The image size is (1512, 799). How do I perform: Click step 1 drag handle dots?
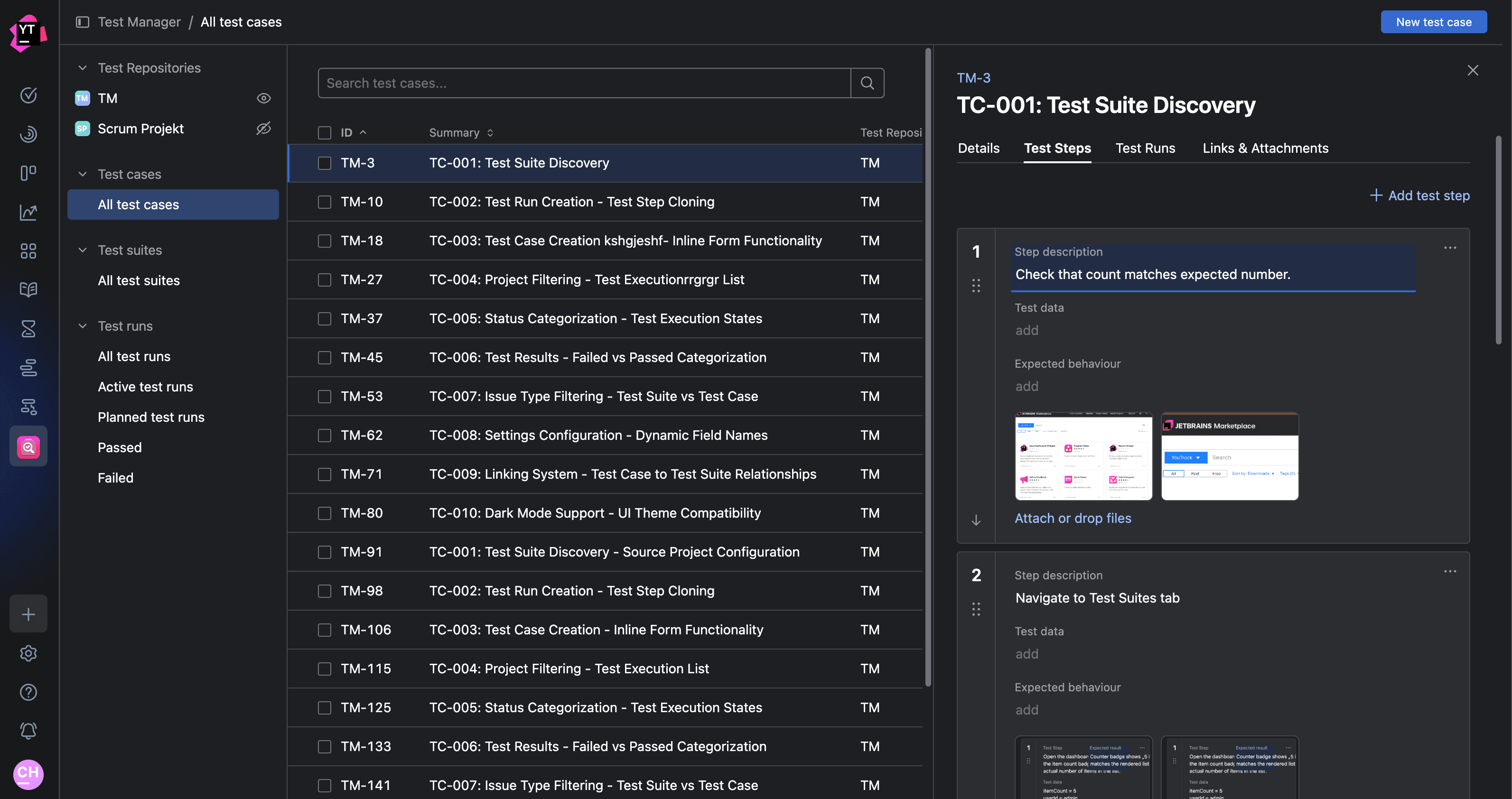[x=976, y=286]
